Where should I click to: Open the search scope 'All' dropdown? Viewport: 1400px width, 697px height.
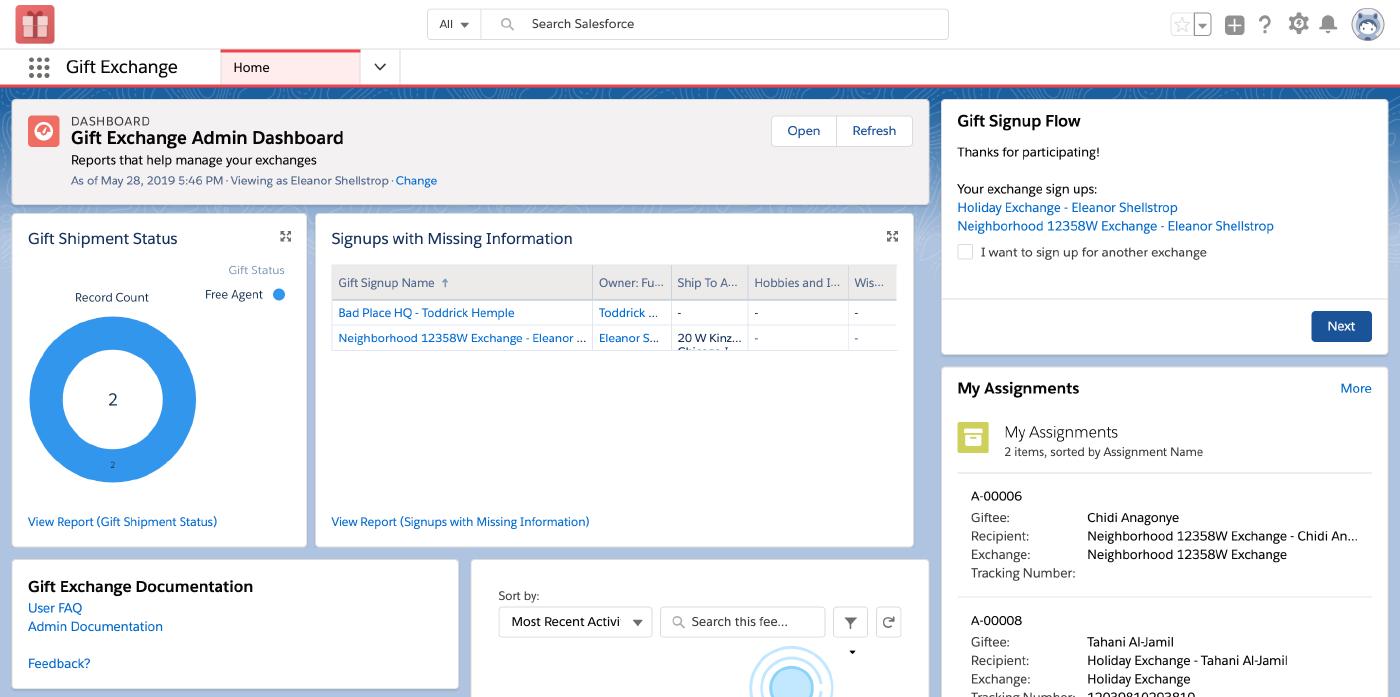pos(454,24)
